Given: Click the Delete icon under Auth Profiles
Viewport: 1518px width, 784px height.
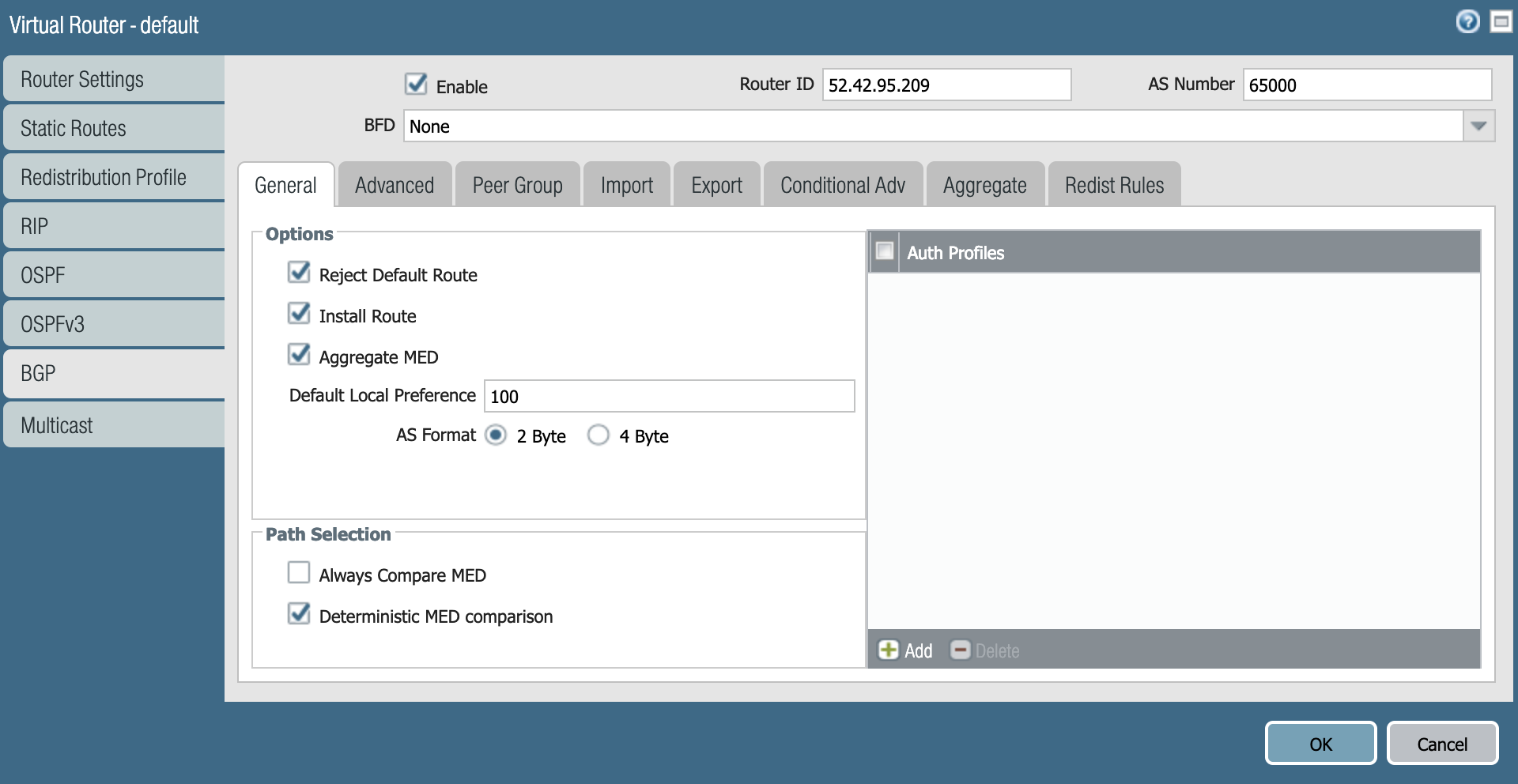Looking at the screenshot, I should point(960,650).
